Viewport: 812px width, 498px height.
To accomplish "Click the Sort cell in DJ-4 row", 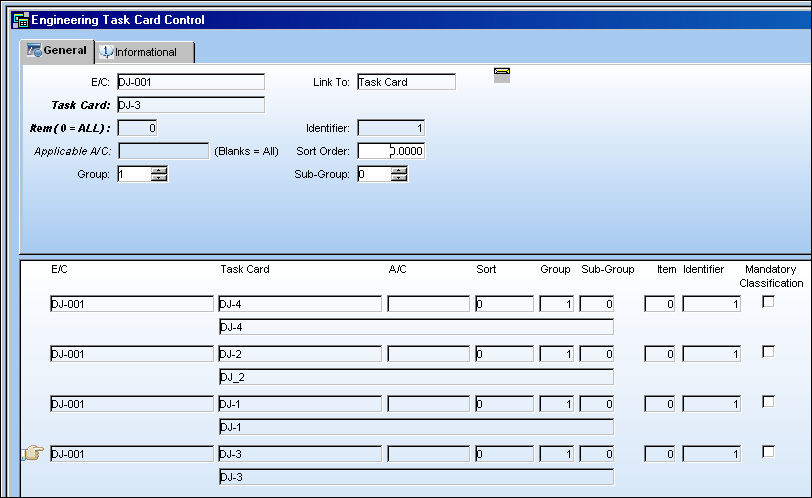I will [x=504, y=304].
